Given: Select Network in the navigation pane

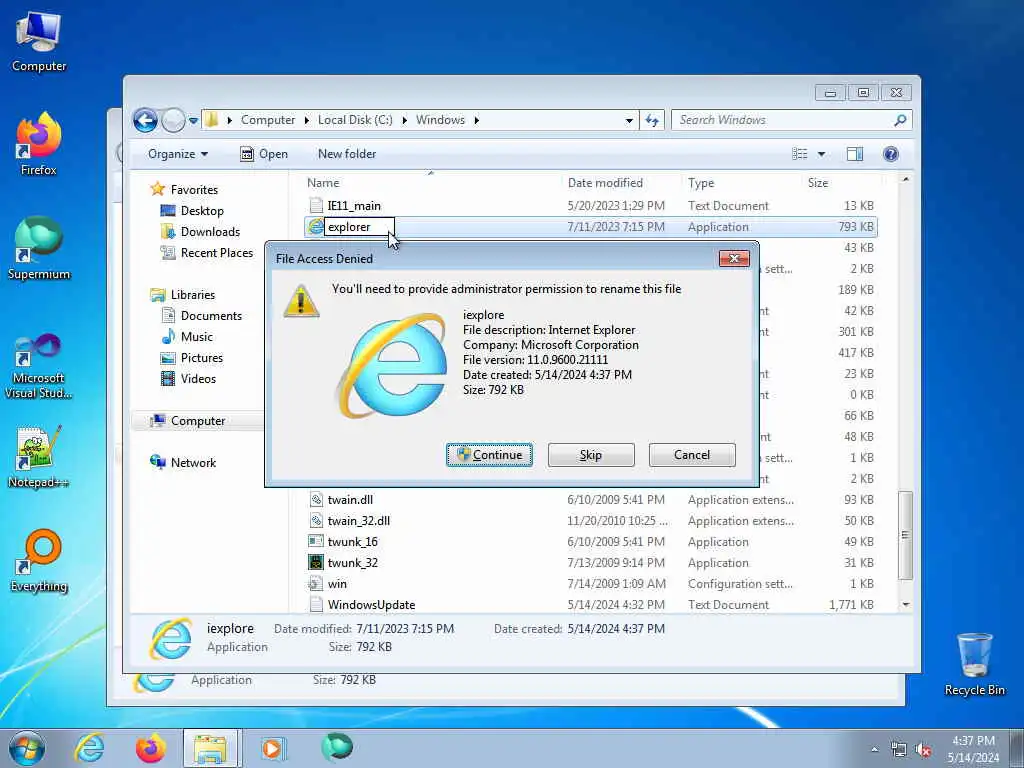Looking at the screenshot, I should (193, 463).
